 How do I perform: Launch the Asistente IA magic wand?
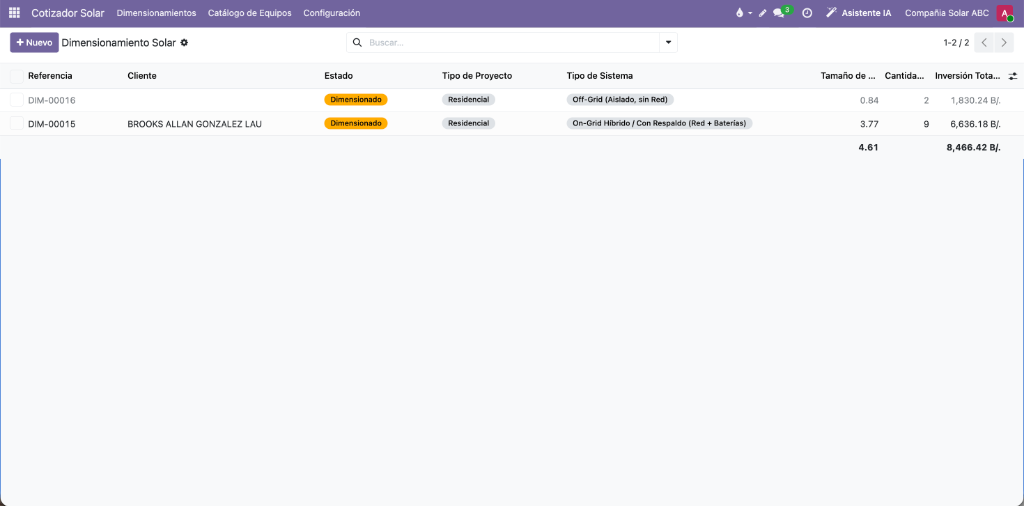831,13
